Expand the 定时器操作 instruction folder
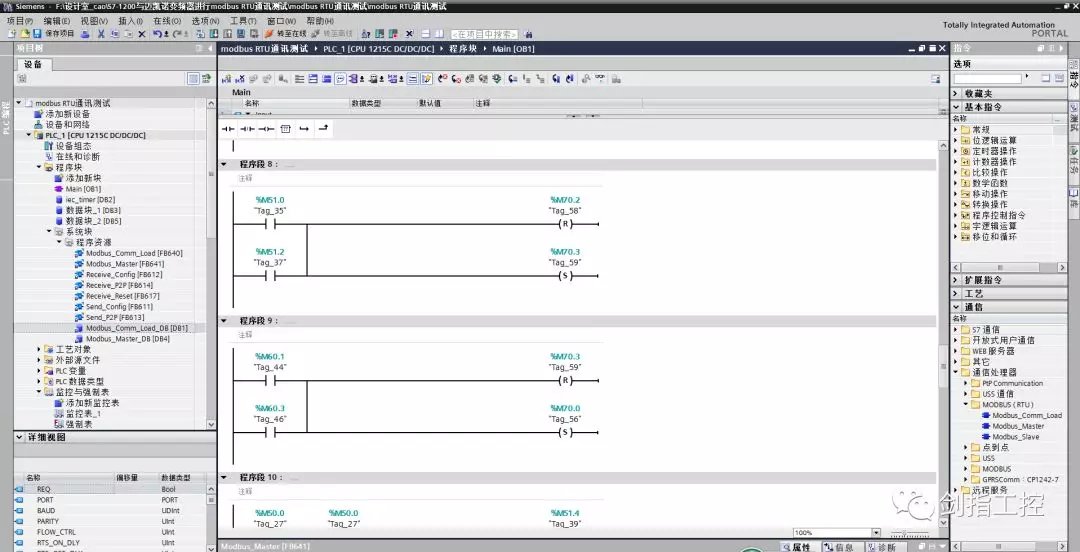The image size is (1080, 552). coord(956,151)
